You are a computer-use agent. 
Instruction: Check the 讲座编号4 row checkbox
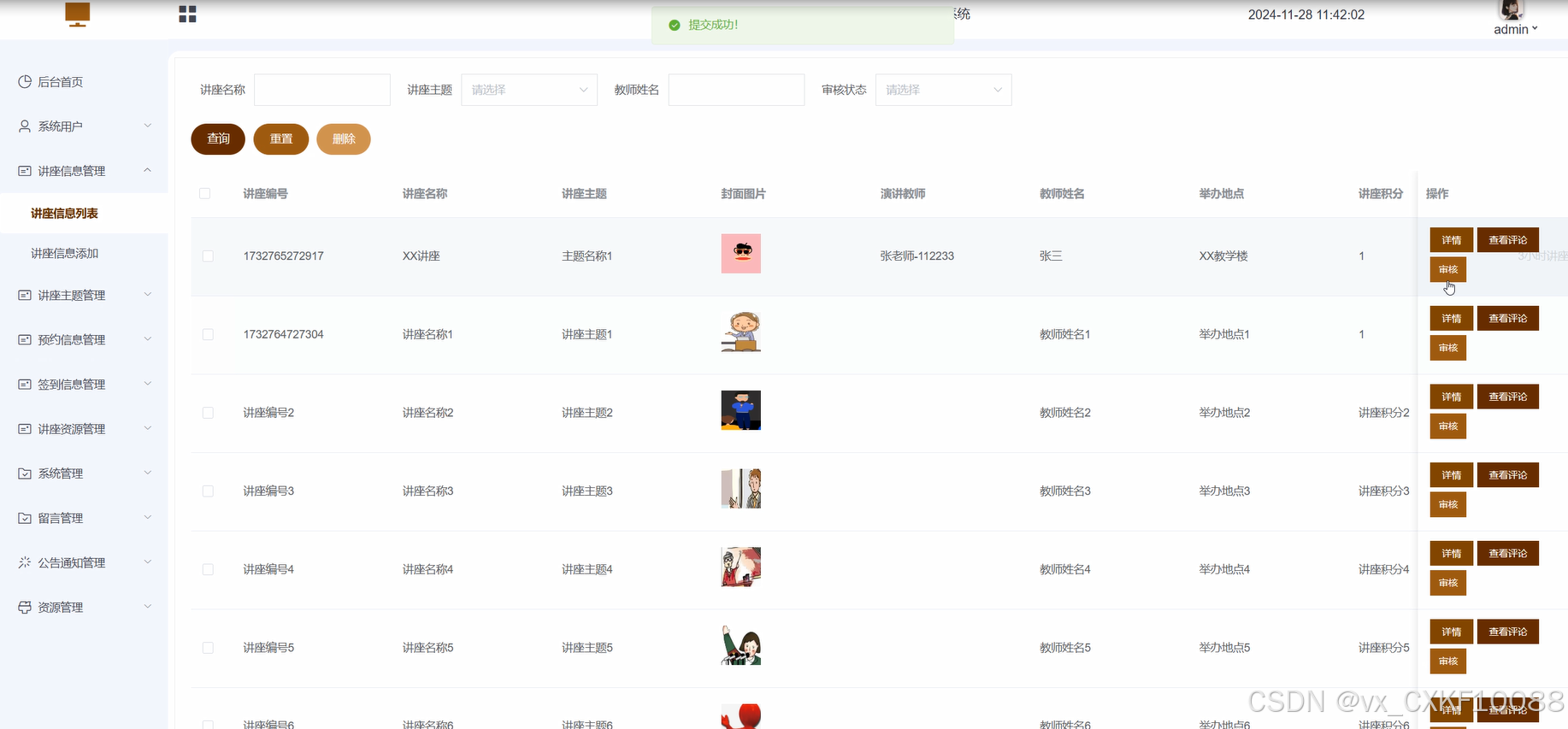pos(208,569)
